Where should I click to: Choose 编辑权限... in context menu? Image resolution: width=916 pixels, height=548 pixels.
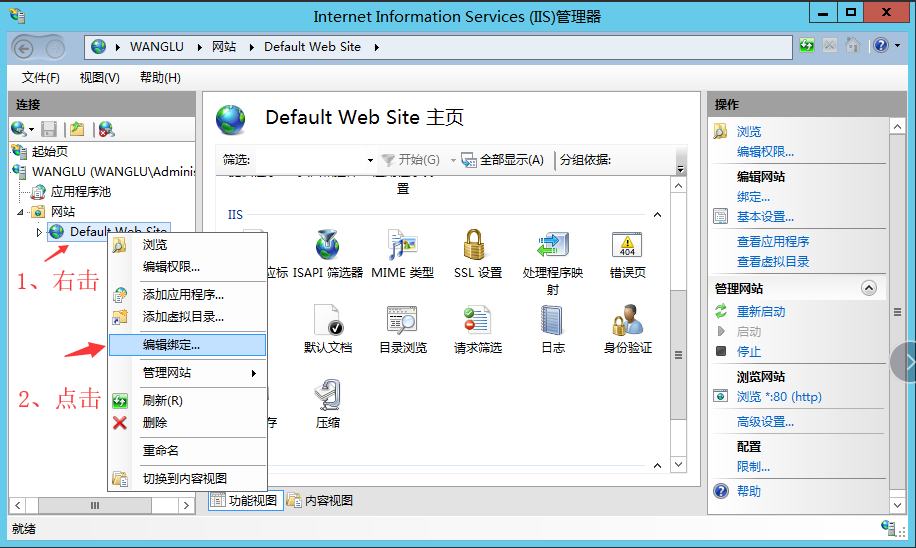(188, 266)
